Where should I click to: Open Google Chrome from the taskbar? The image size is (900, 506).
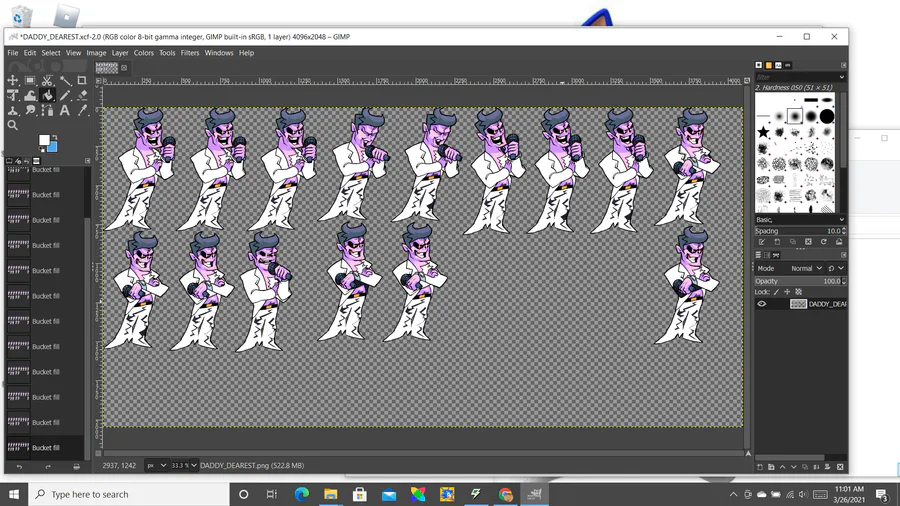[505, 494]
